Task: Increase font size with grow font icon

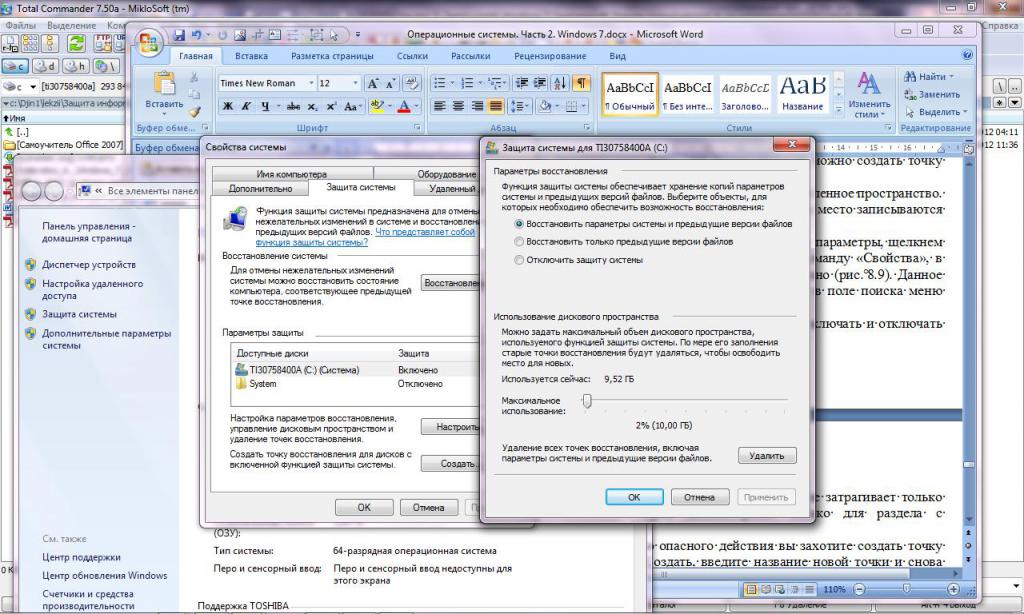Action: pos(373,83)
